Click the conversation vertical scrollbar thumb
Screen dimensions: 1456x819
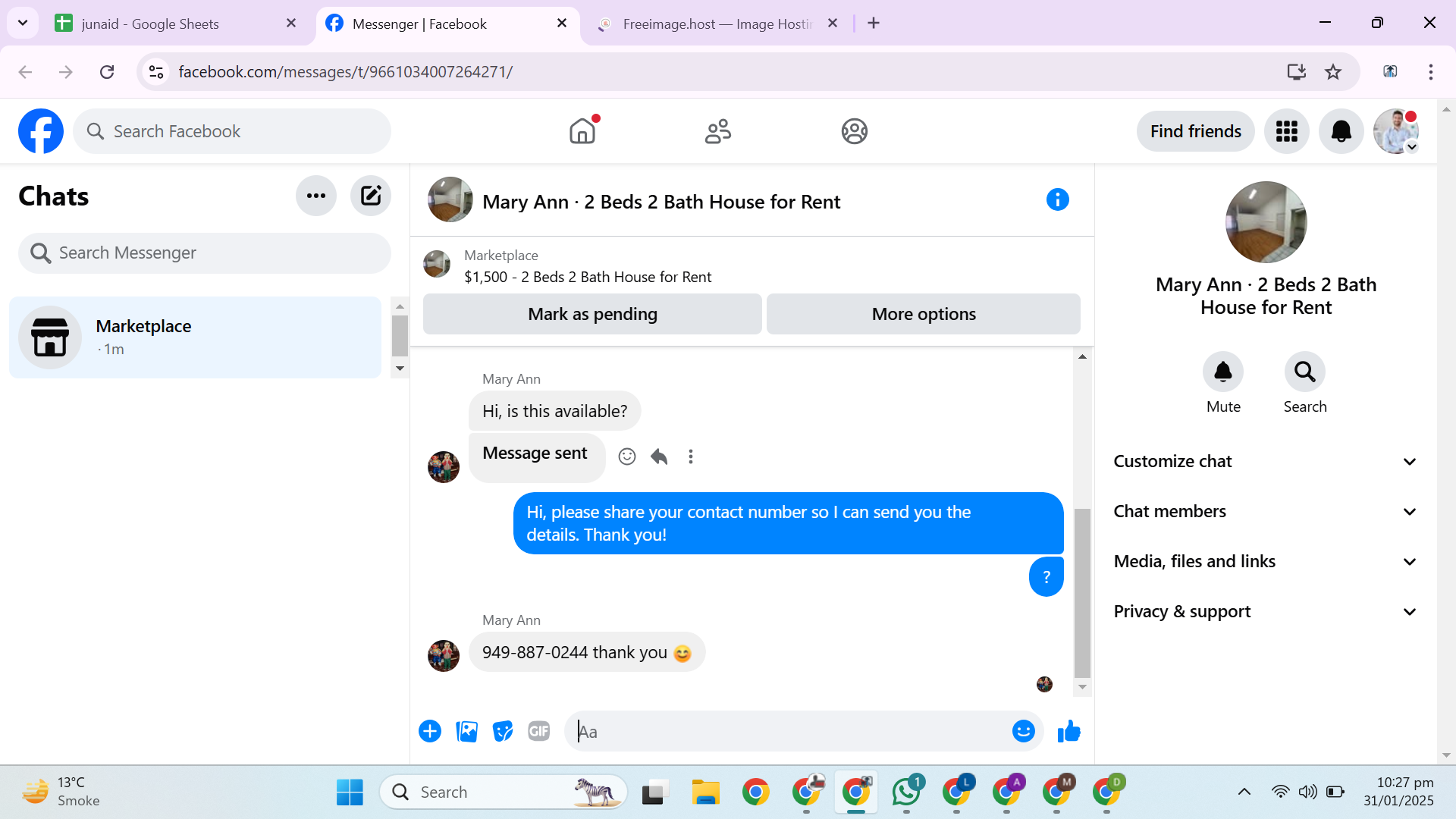(x=1082, y=592)
